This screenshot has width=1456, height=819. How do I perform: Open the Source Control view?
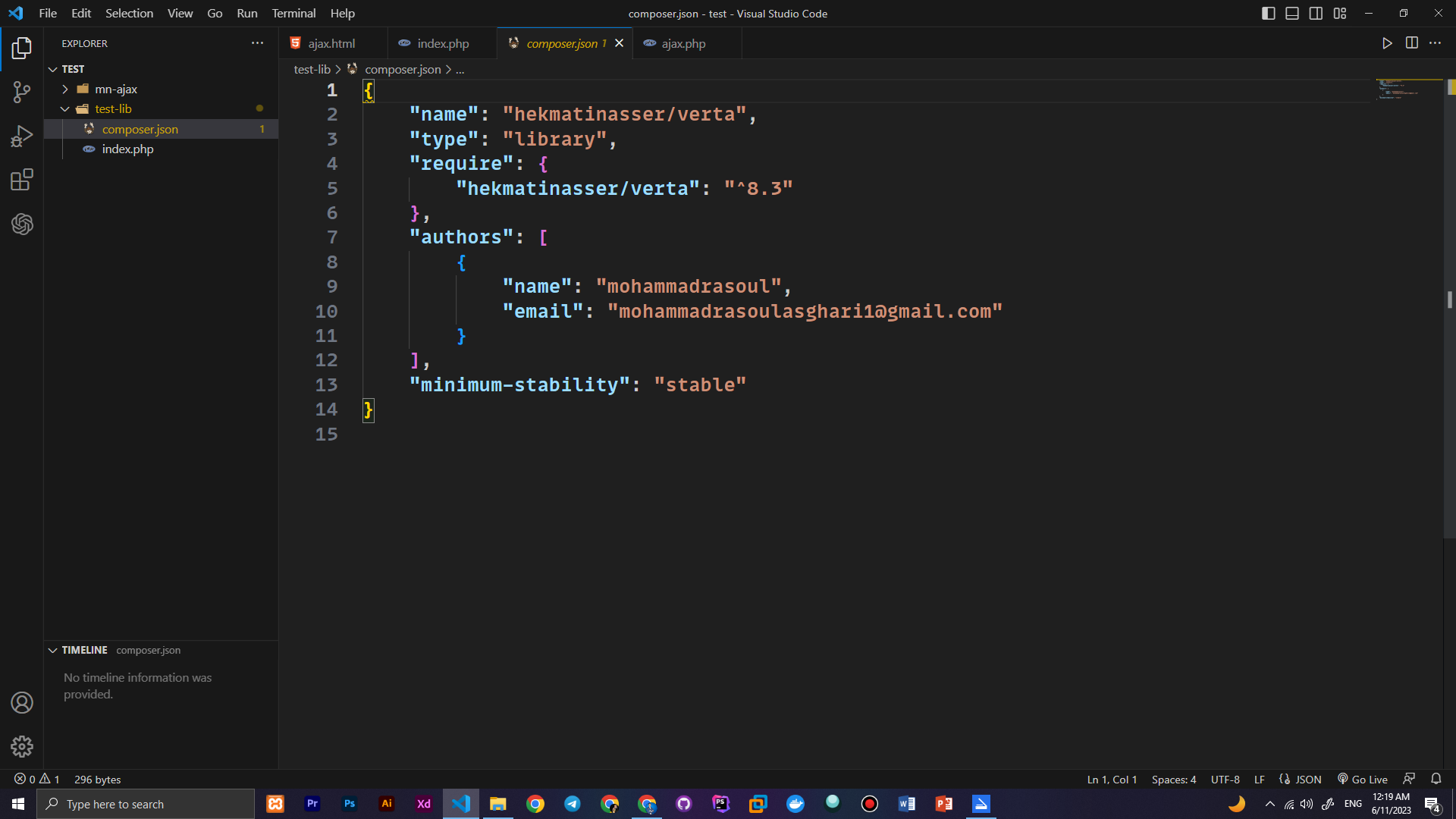click(22, 93)
